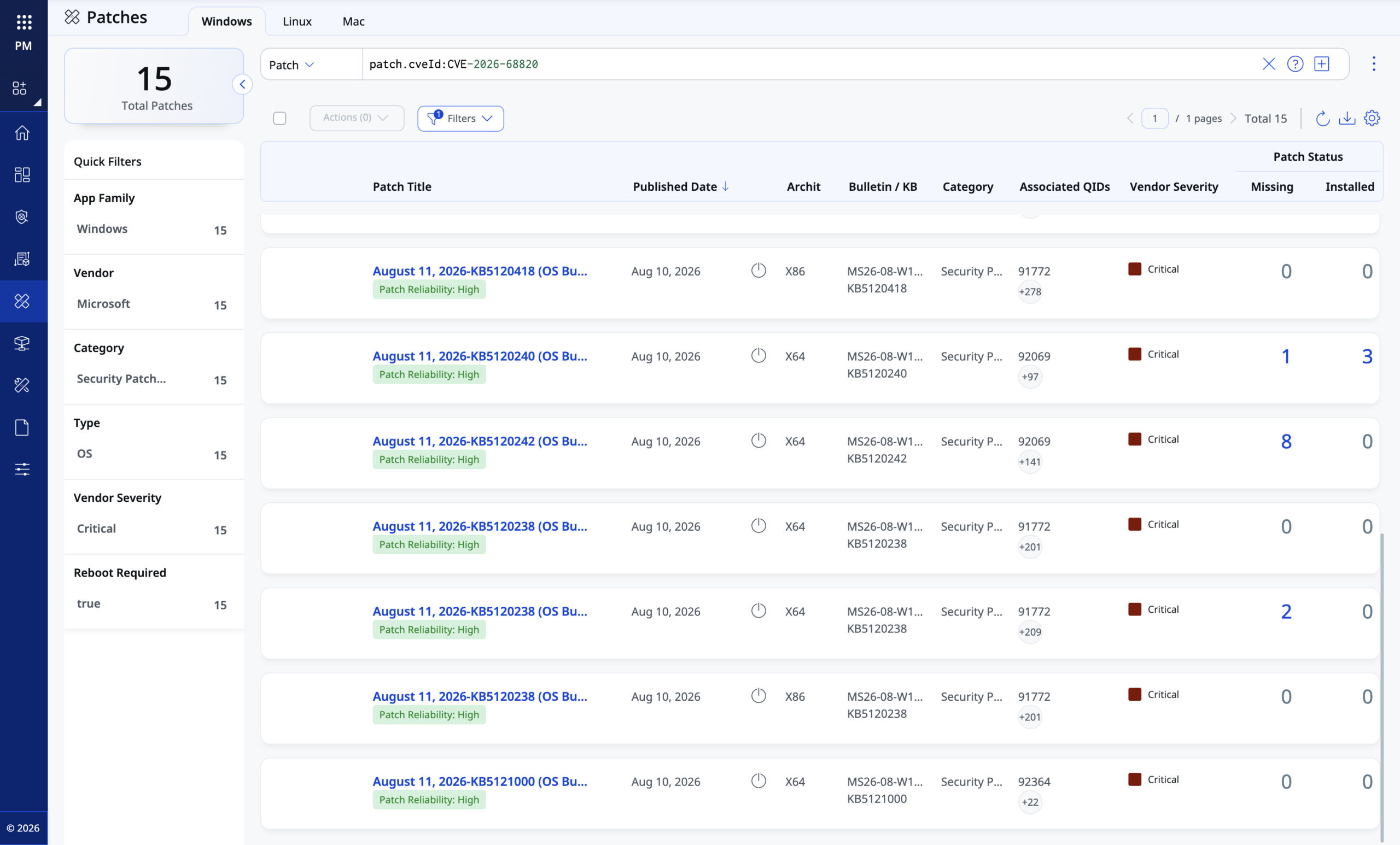Expand the Patch search type dropdown

(291, 64)
